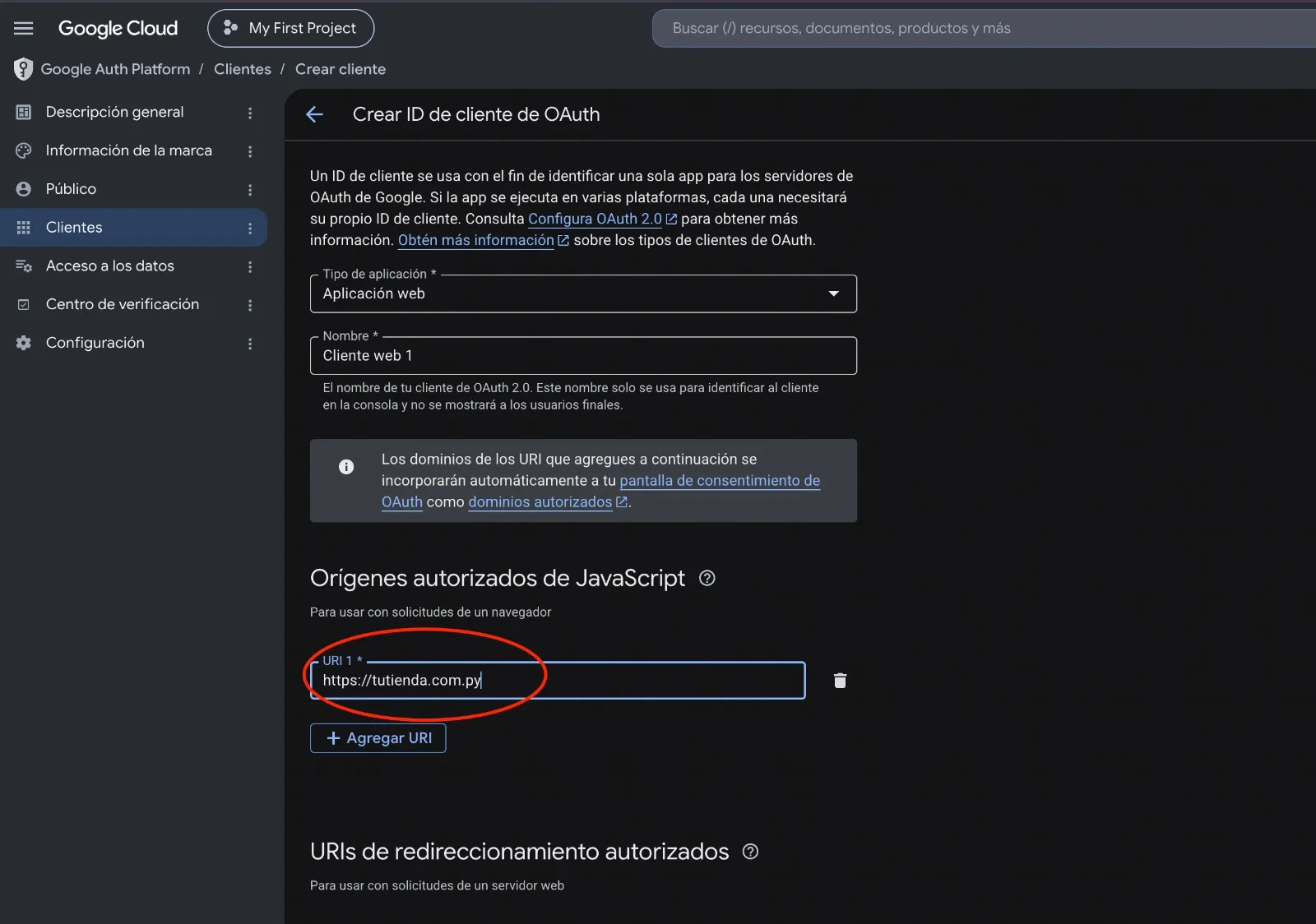The width and height of the screenshot is (1316, 924).
Task: Click the brand palette icon
Action: (24, 150)
